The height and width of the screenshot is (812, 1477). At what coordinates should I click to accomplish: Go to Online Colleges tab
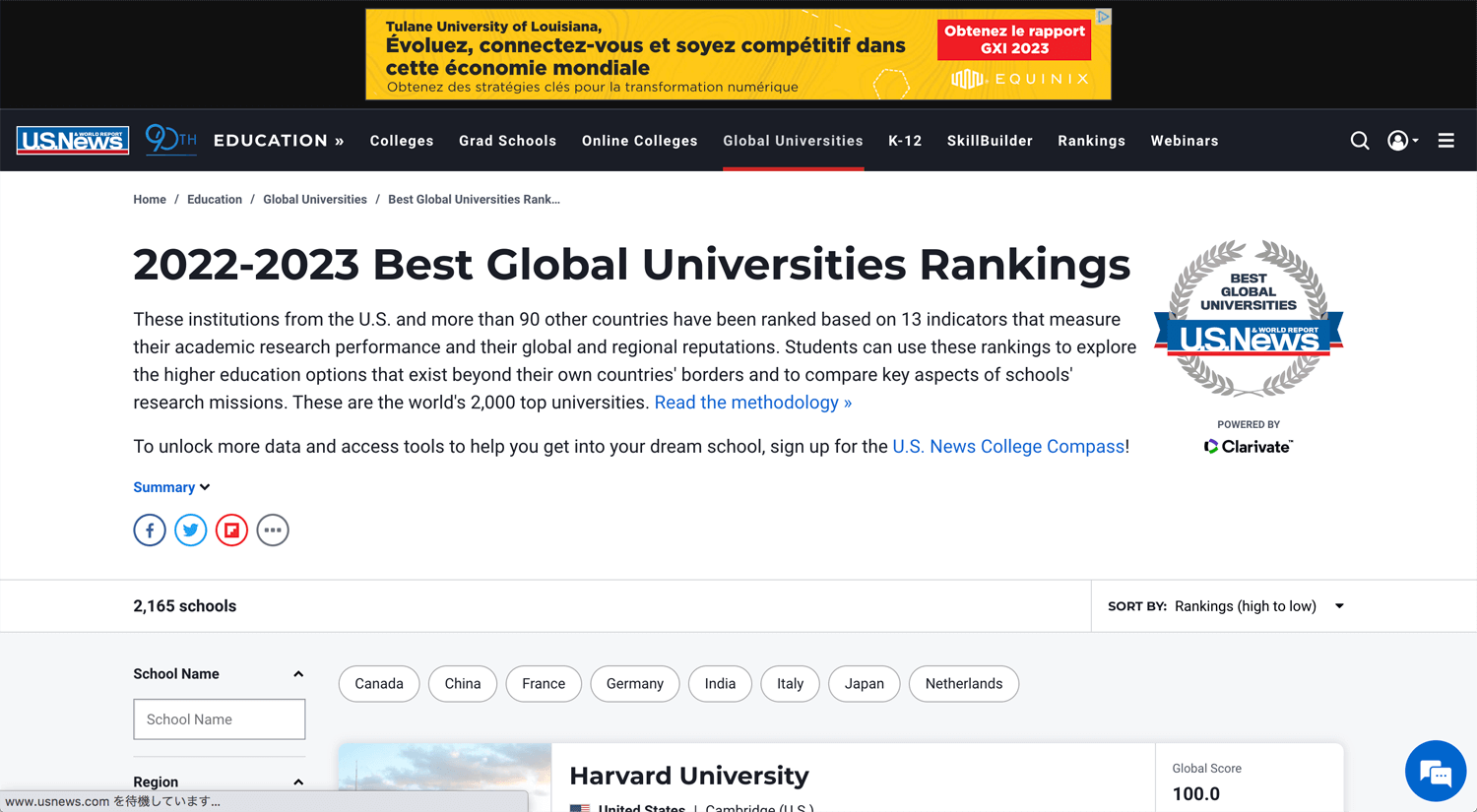click(x=640, y=141)
